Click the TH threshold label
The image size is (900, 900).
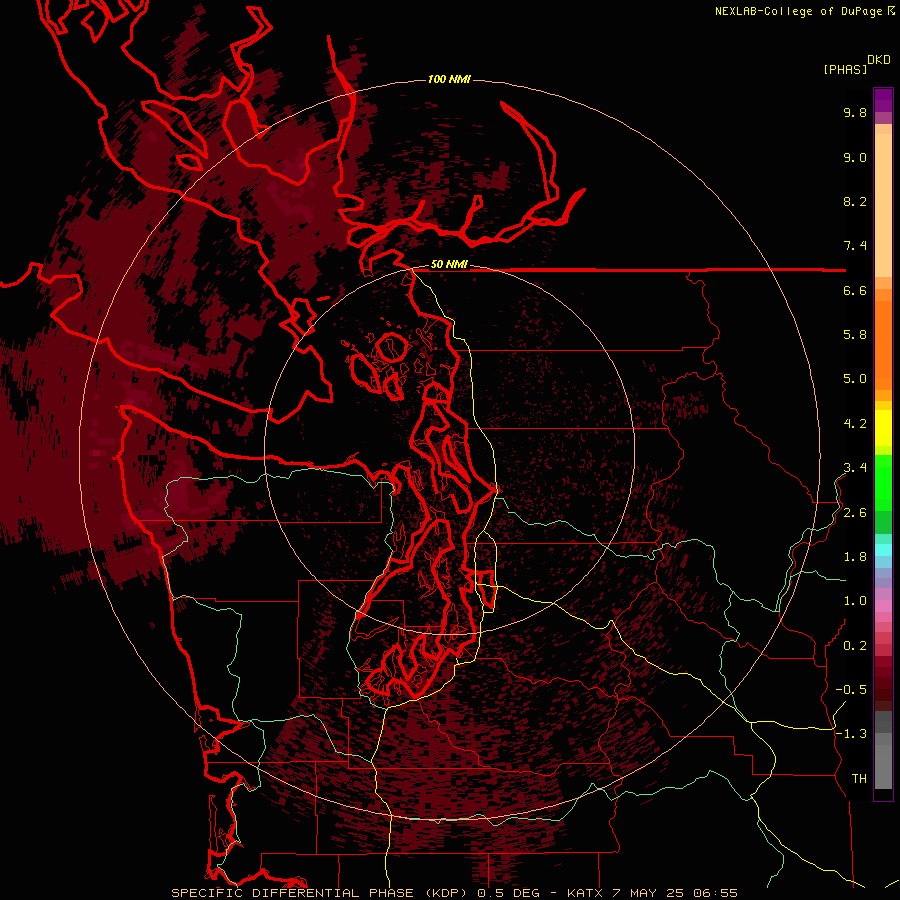click(x=859, y=779)
